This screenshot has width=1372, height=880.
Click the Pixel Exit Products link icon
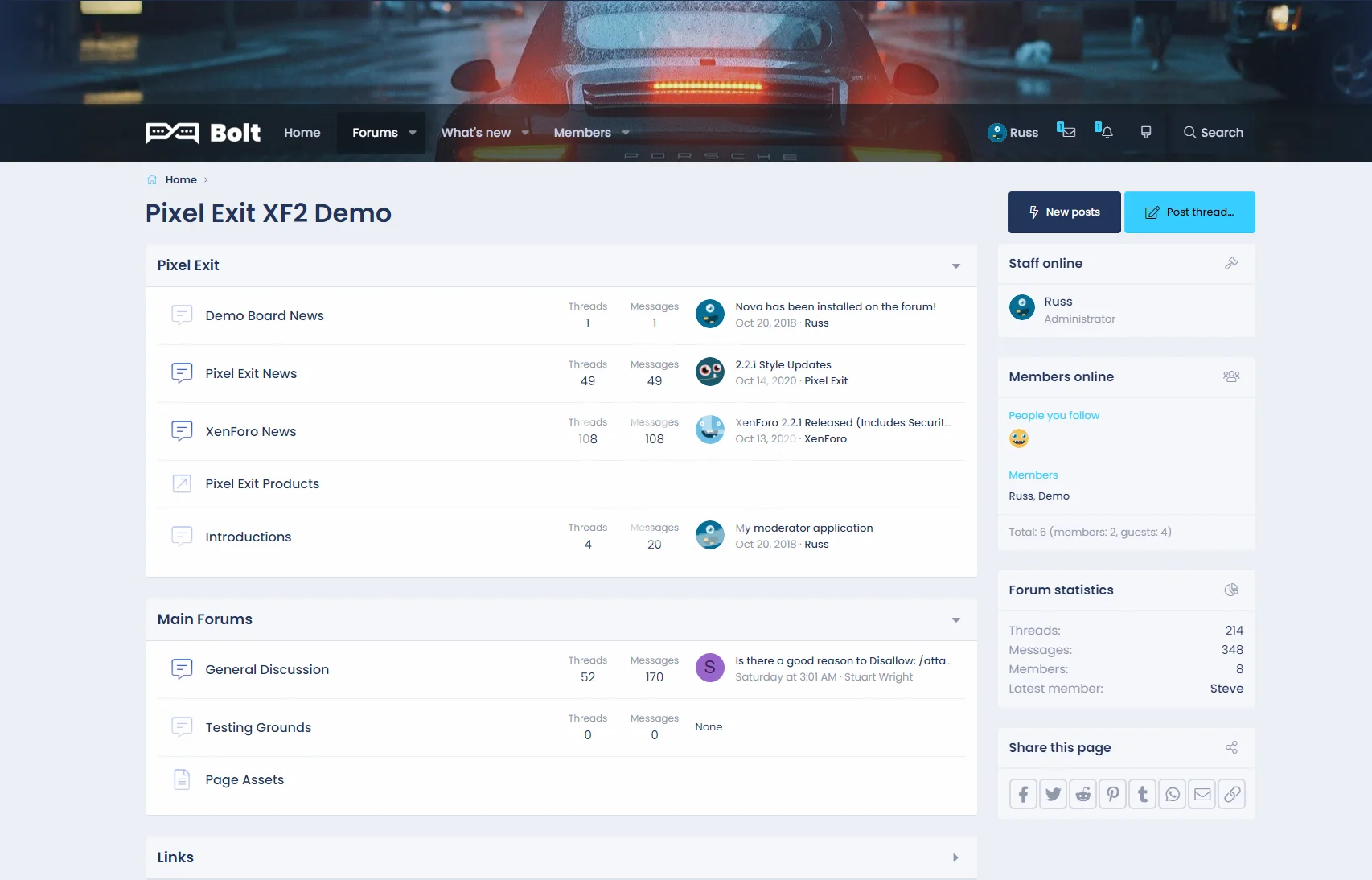click(182, 483)
